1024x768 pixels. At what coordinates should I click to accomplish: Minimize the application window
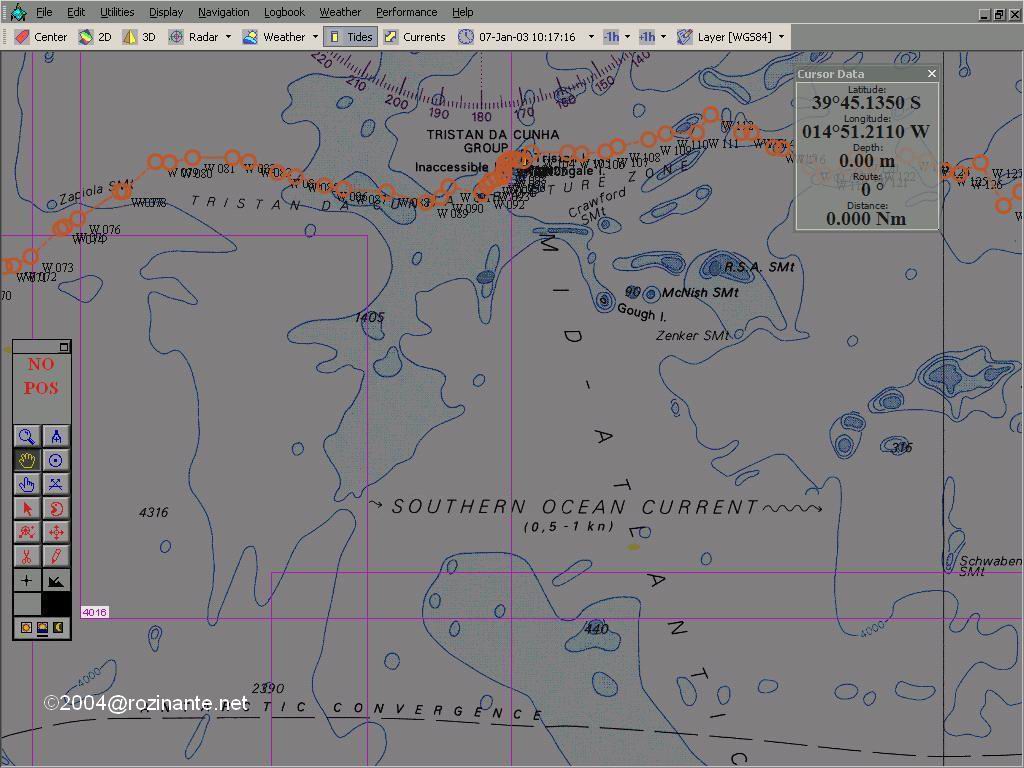[985, 14]
